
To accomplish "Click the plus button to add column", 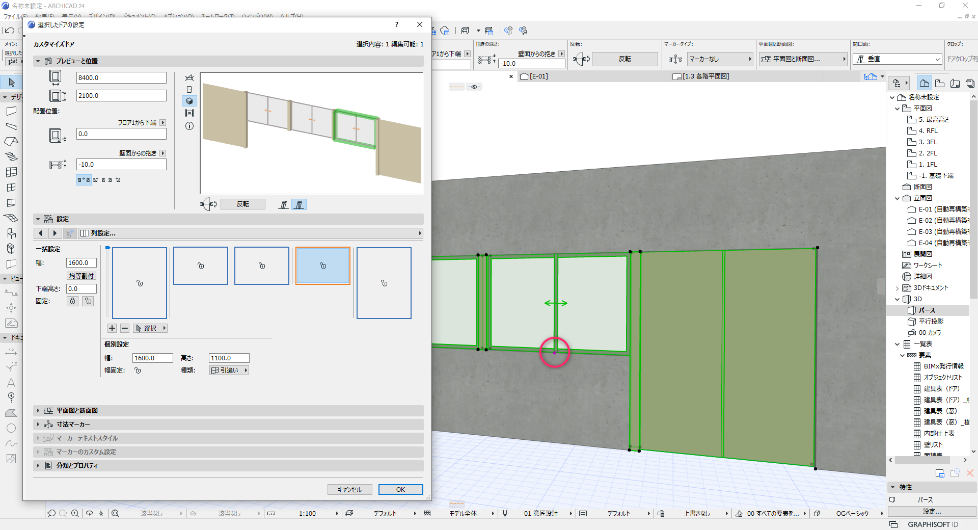I will click(x=112, y=327).
